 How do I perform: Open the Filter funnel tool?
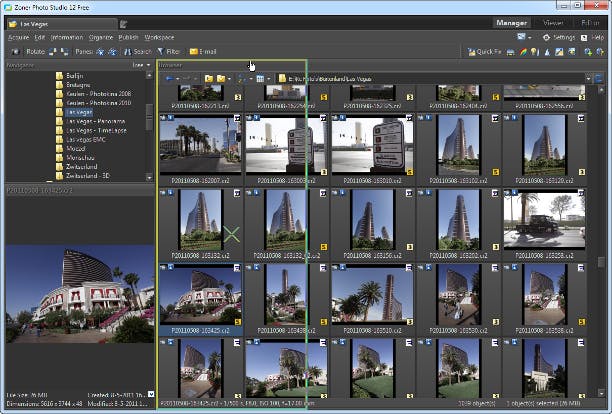tap(161, 51)
